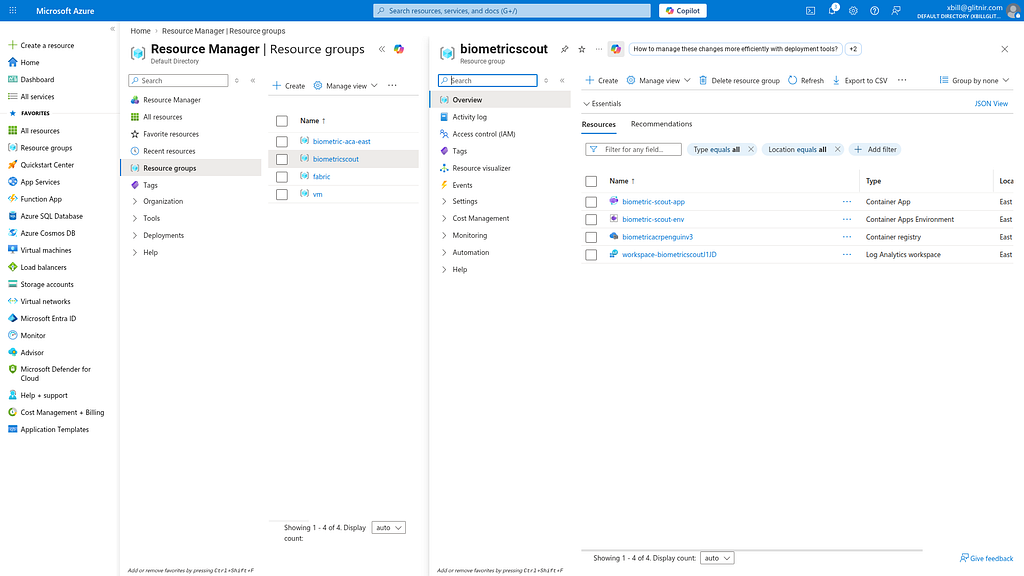Collapse the left portal sidebar
Viewport: 1024px width, 576px height.
pos(112,29)
